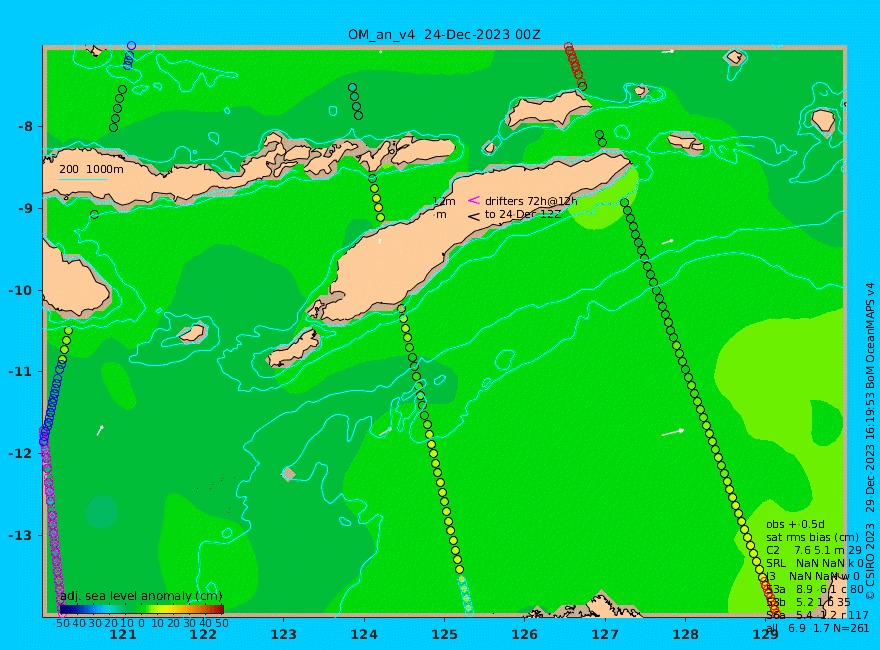Click the '0' tick label under the colorbar
Screen dimensions: 880x650
(141, 623)
